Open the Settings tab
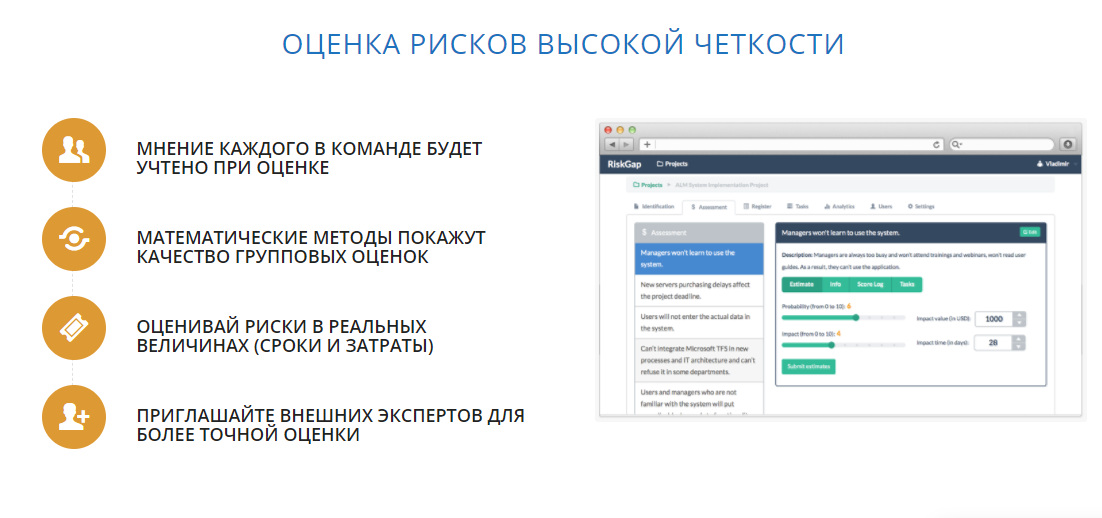The width and height of the screenshot is (1102, 518). pos(921,207)
